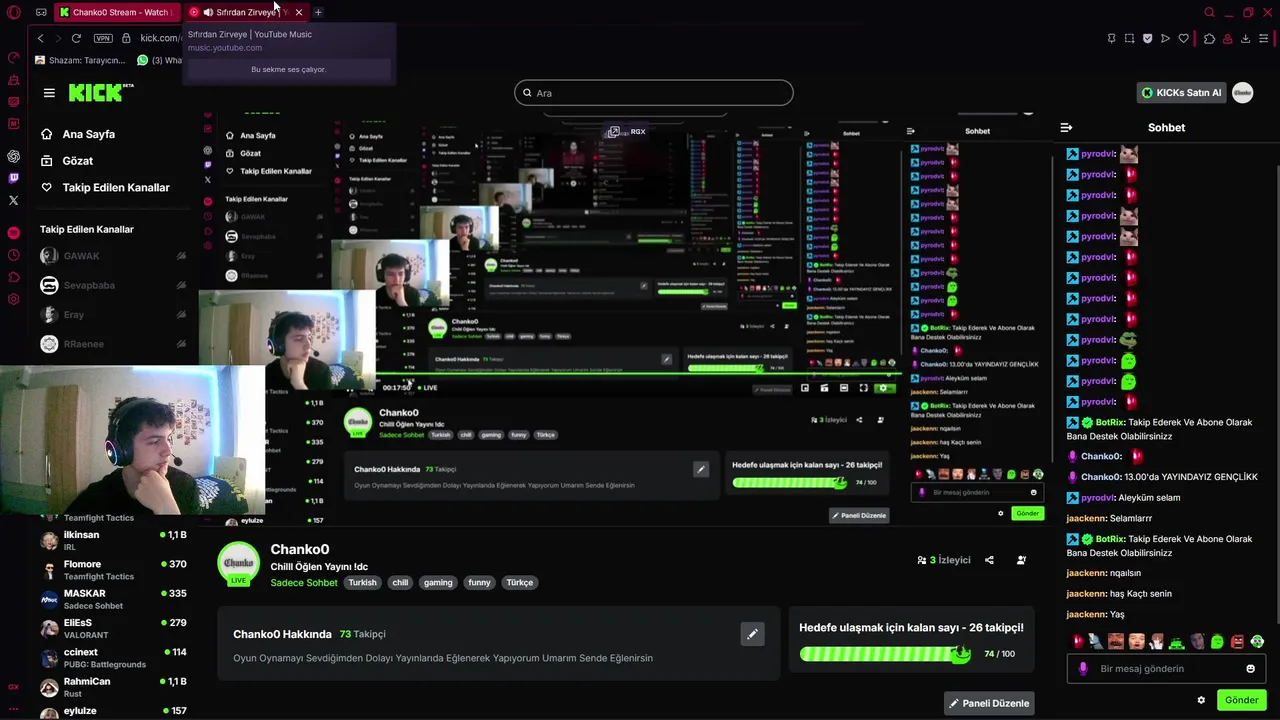Image resolution: width=1280 pixels, height=720 pixels.
Task: Open the Kick hamburger menu
Action: pyautogui.click(x=49, y=93)
